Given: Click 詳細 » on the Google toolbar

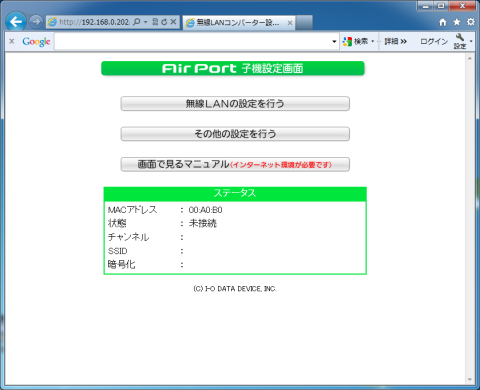Looking at the screenshot, I should (395, 41).
